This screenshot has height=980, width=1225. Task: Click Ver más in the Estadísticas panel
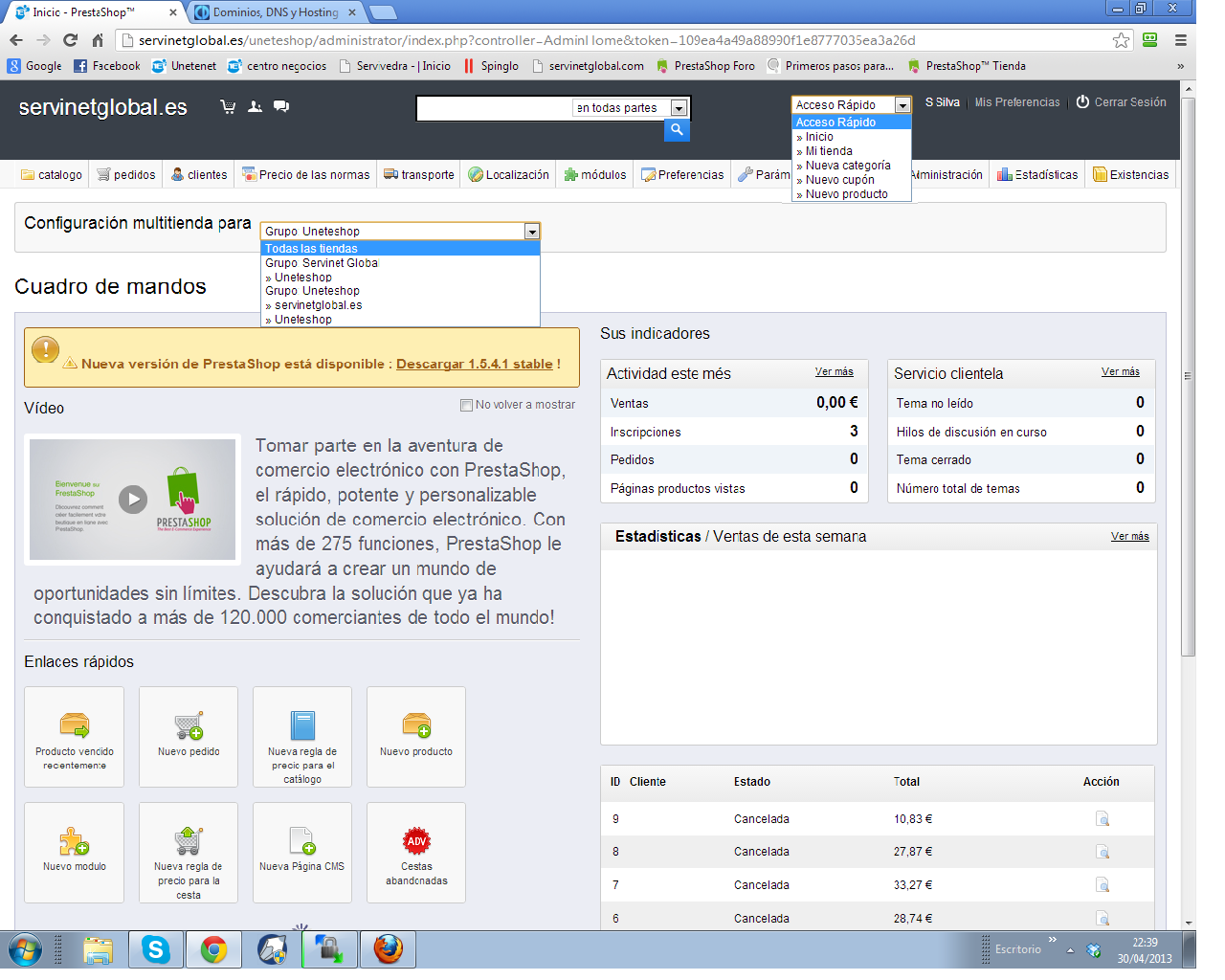[x=1130, y=536]
